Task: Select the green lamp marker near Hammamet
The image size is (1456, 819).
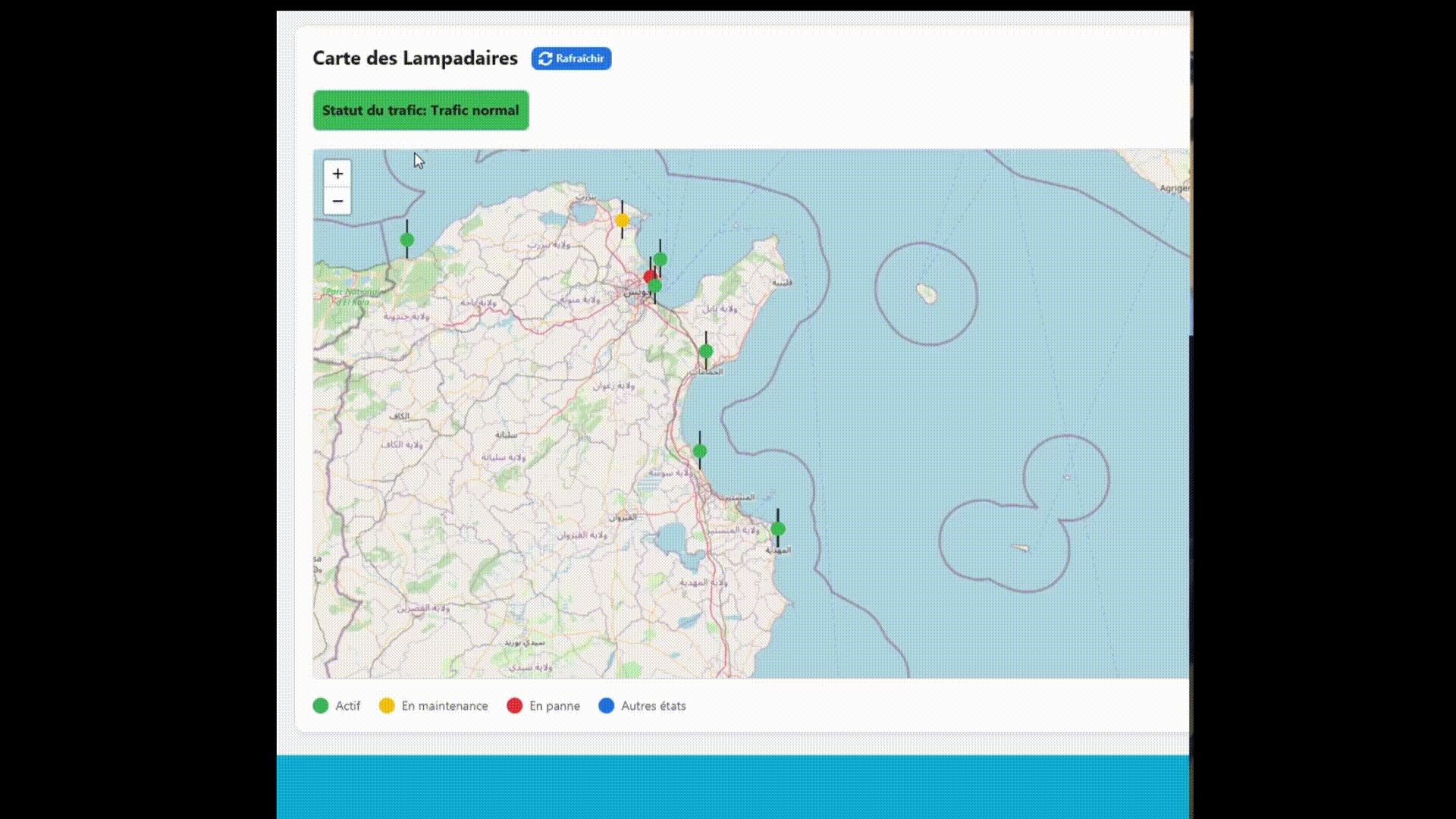Action: pyautogui.click(x=706, y=351)
